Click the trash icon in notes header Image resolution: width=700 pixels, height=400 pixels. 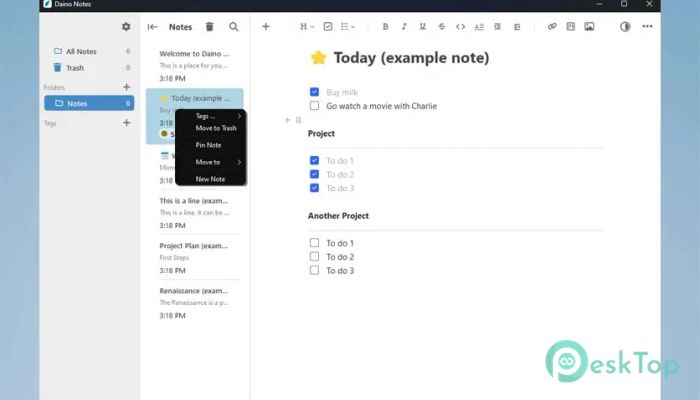(x=209, y=27)
